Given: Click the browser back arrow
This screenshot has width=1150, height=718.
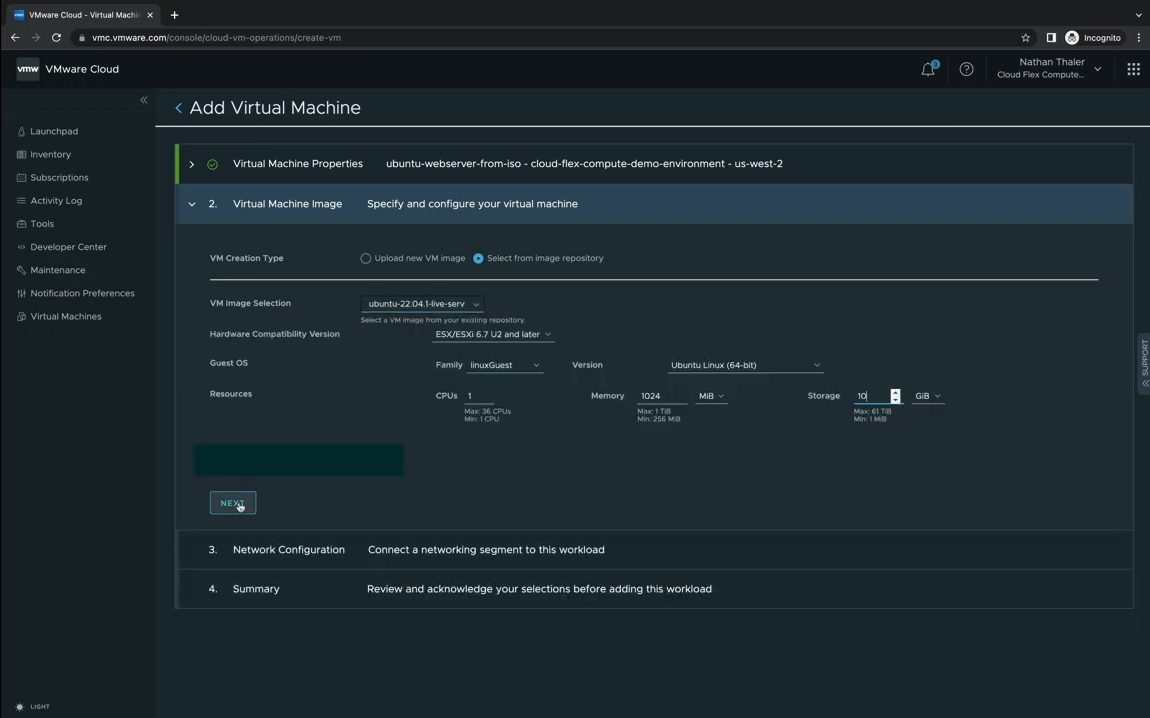Looking at the screenshot, I should (x=15, y=37).
